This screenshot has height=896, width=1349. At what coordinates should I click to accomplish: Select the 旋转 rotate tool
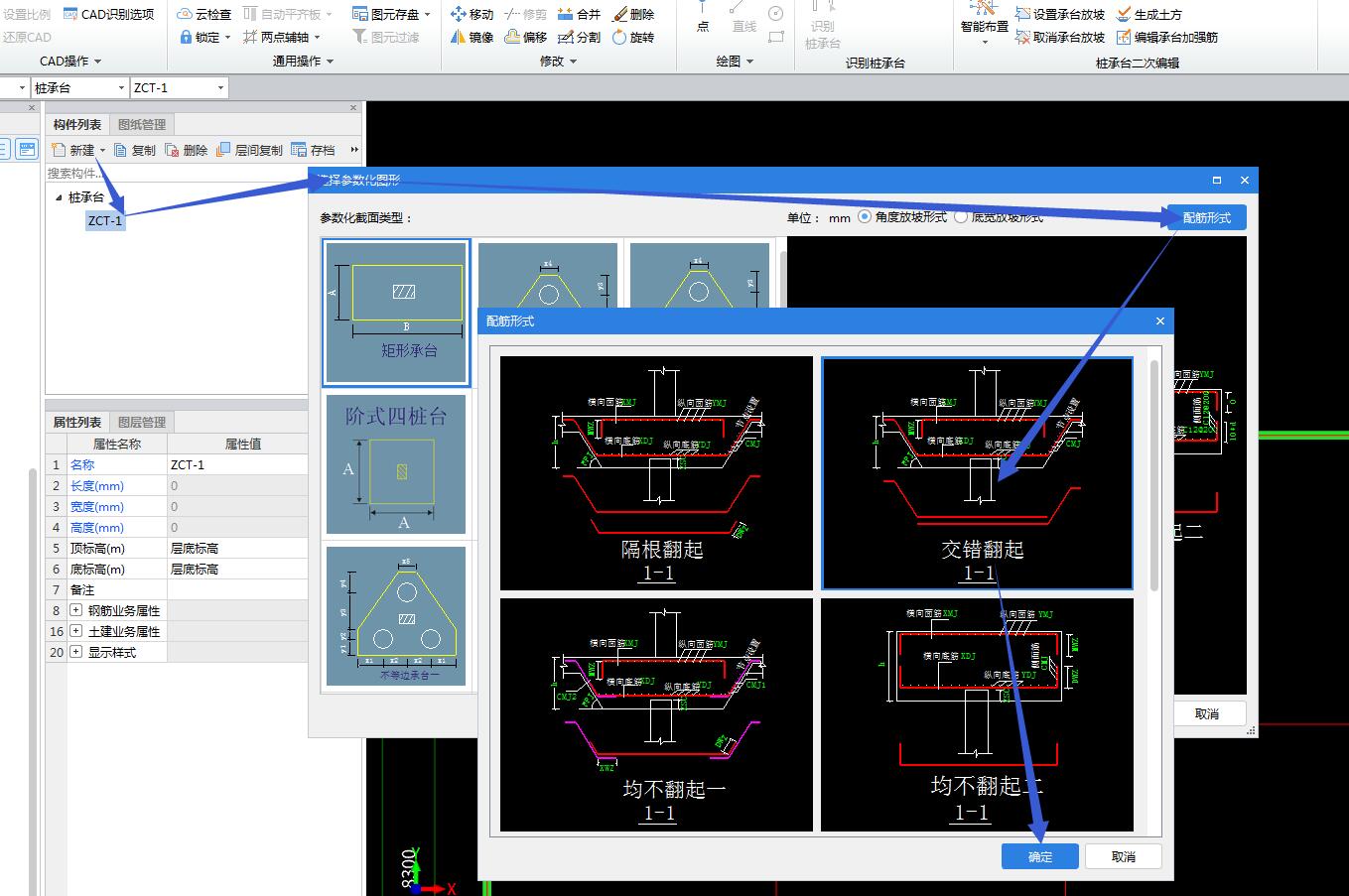632,37
